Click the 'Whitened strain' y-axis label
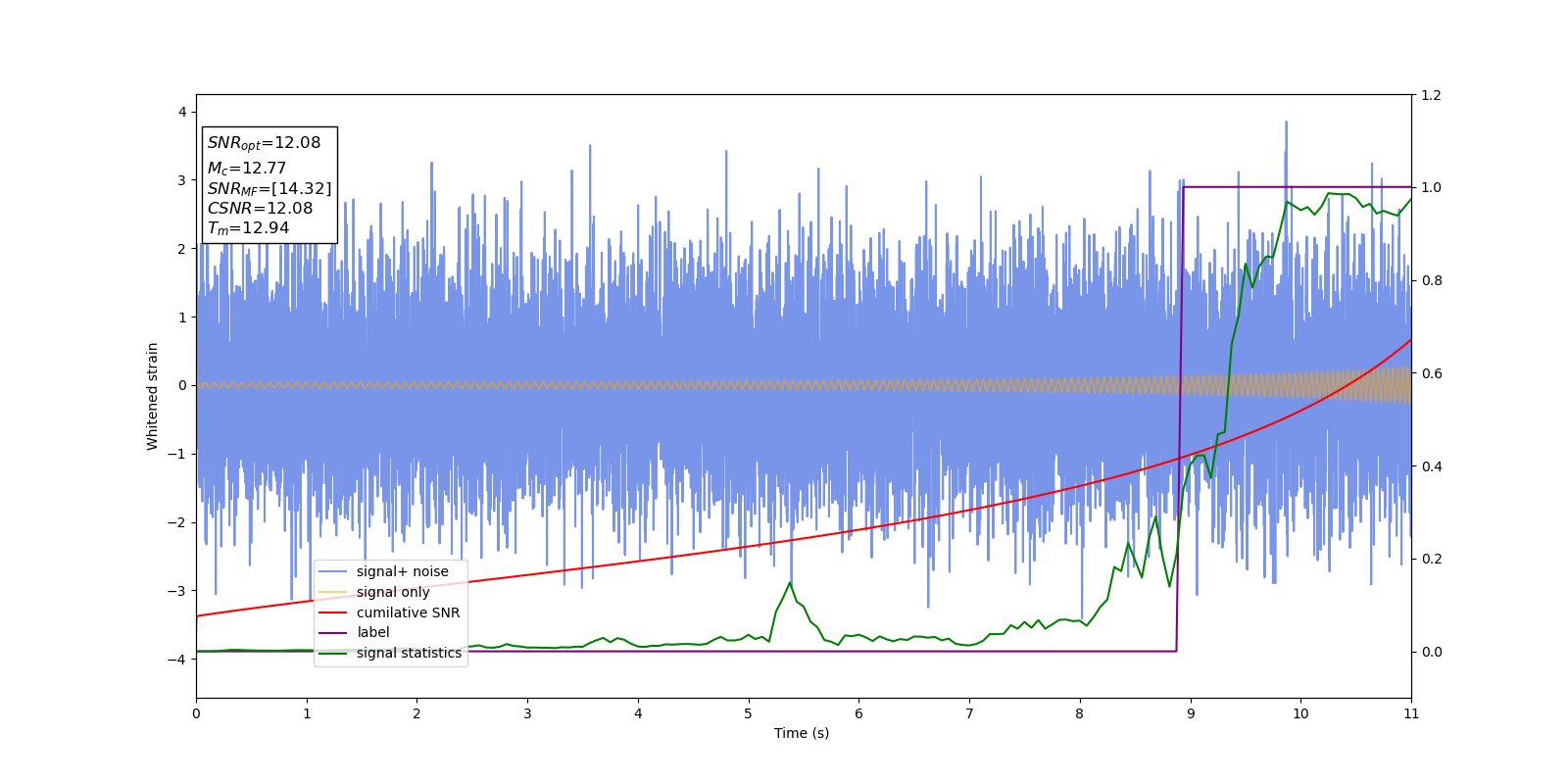 [153, 396]
